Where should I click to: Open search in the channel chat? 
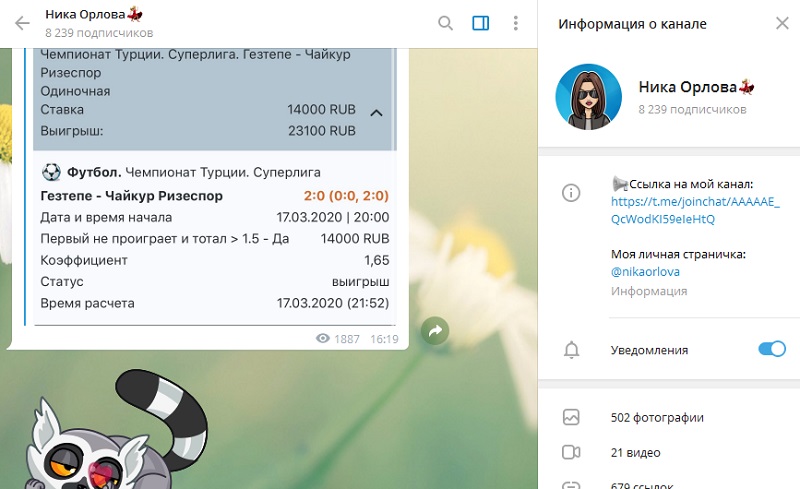tap(446, 23)
